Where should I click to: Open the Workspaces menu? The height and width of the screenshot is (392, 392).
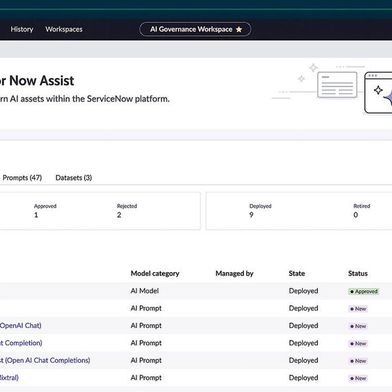pyautogui.click(x=64, y=29)
